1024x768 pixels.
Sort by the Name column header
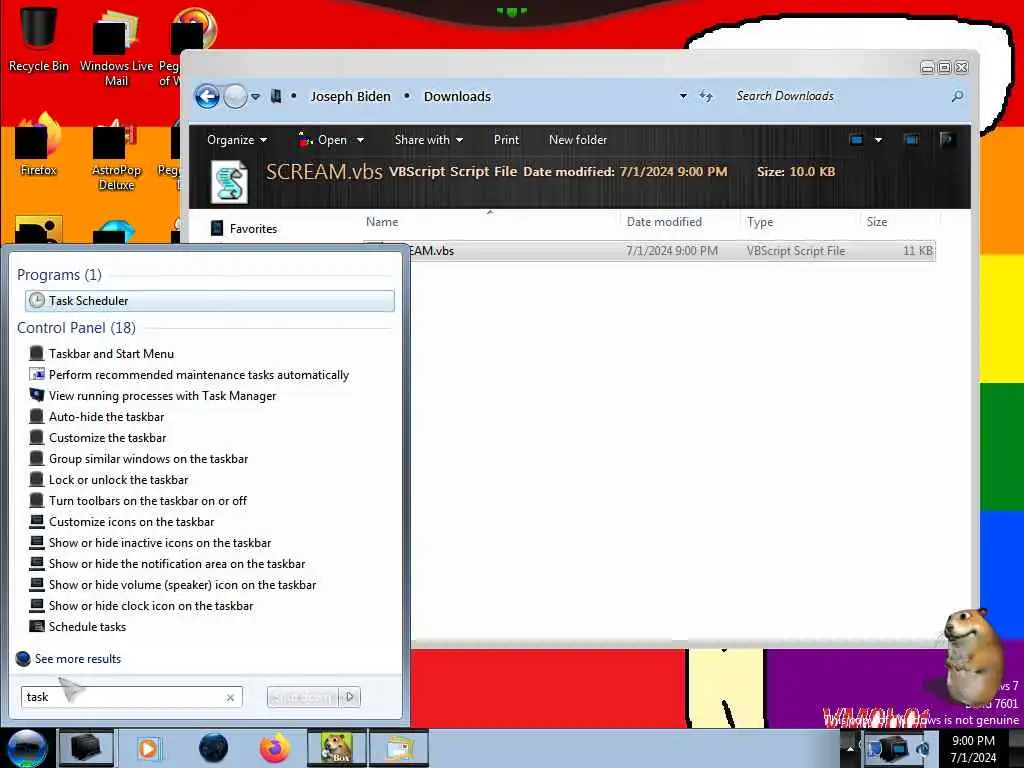click(382, 222)
